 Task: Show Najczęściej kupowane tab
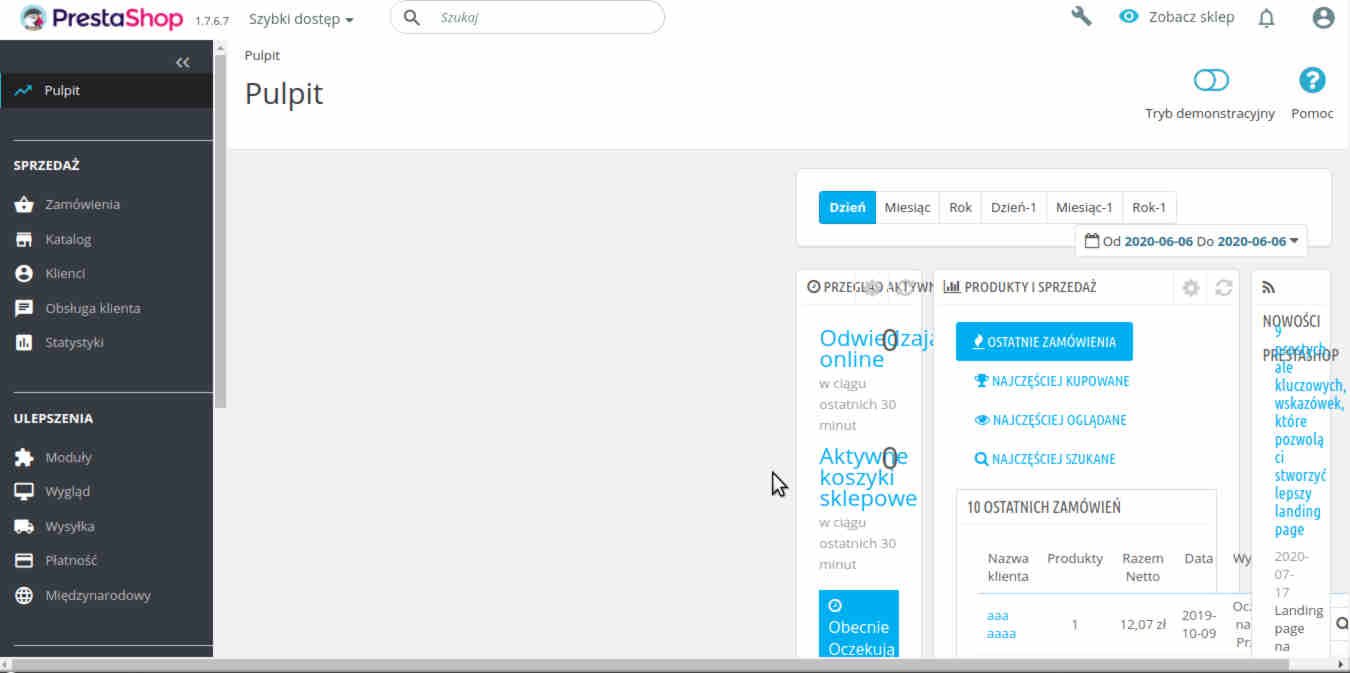coord(1051,381)
